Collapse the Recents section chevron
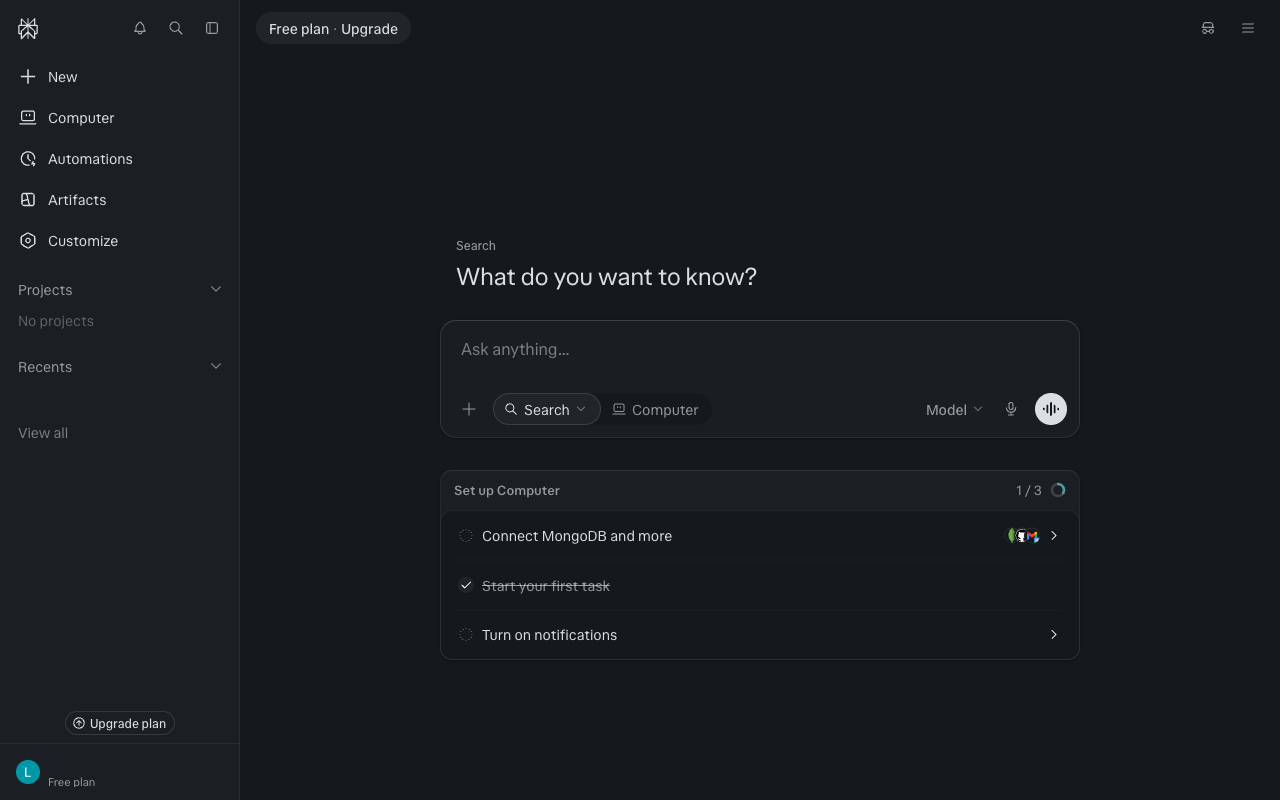 (x=216, y=366)
